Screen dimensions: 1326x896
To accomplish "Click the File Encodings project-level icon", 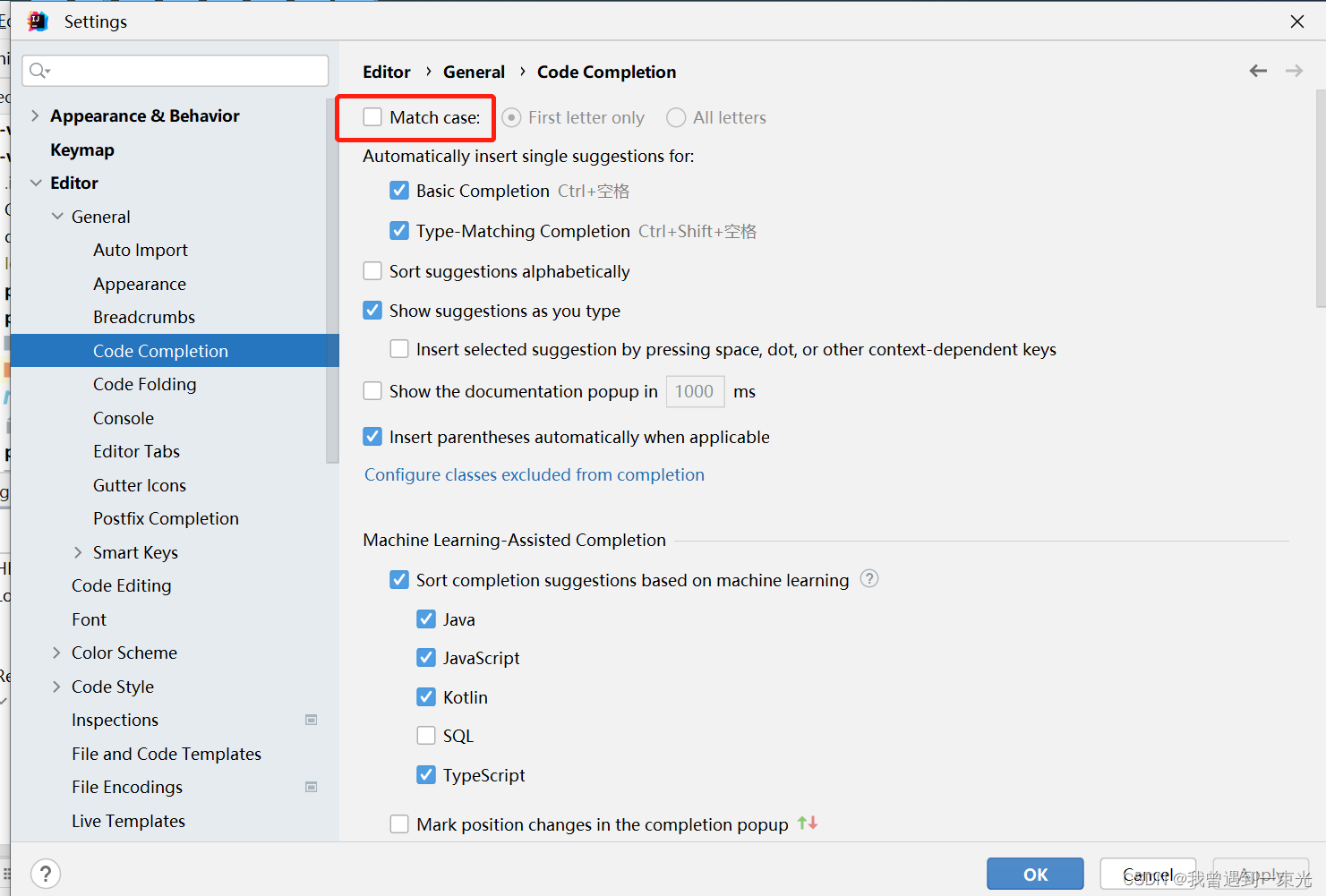I will click(x=312, y=787).
